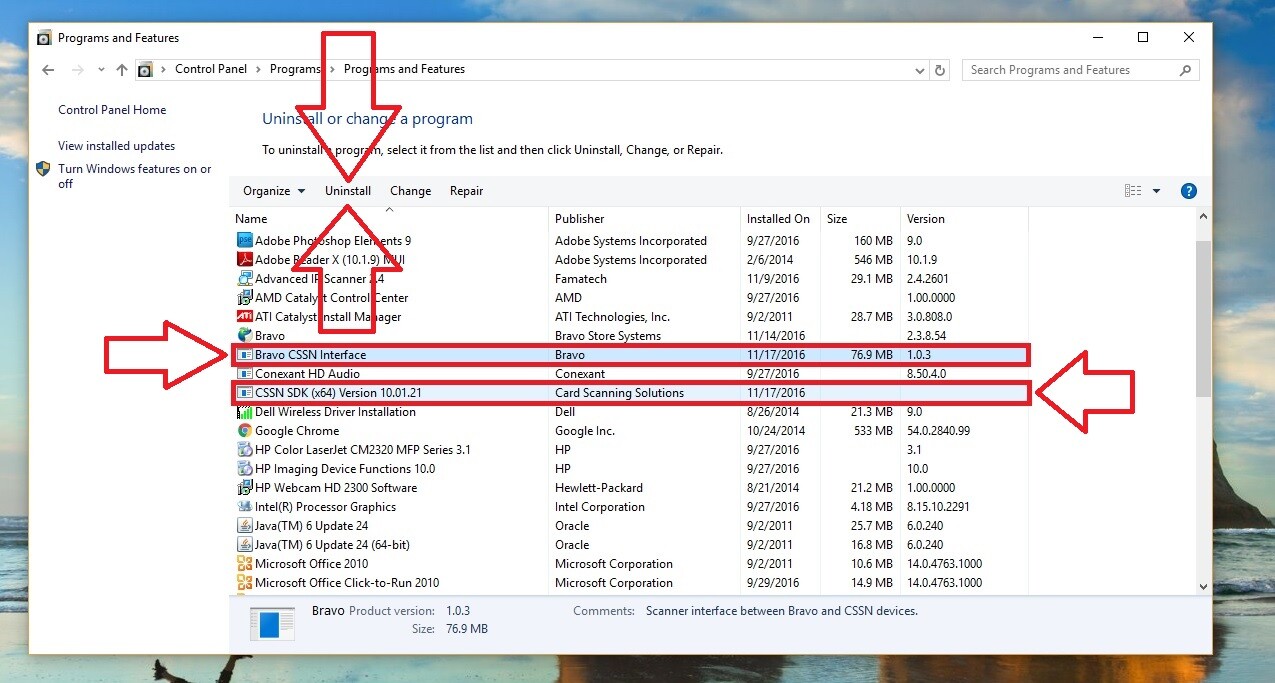Click the 8.15.10.2291 version cell
This screenshot has width=1275, height=683.
pos(938,507)
